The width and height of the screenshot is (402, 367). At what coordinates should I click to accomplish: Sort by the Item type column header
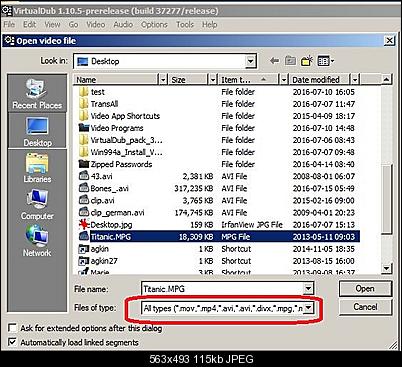[249, 80]
